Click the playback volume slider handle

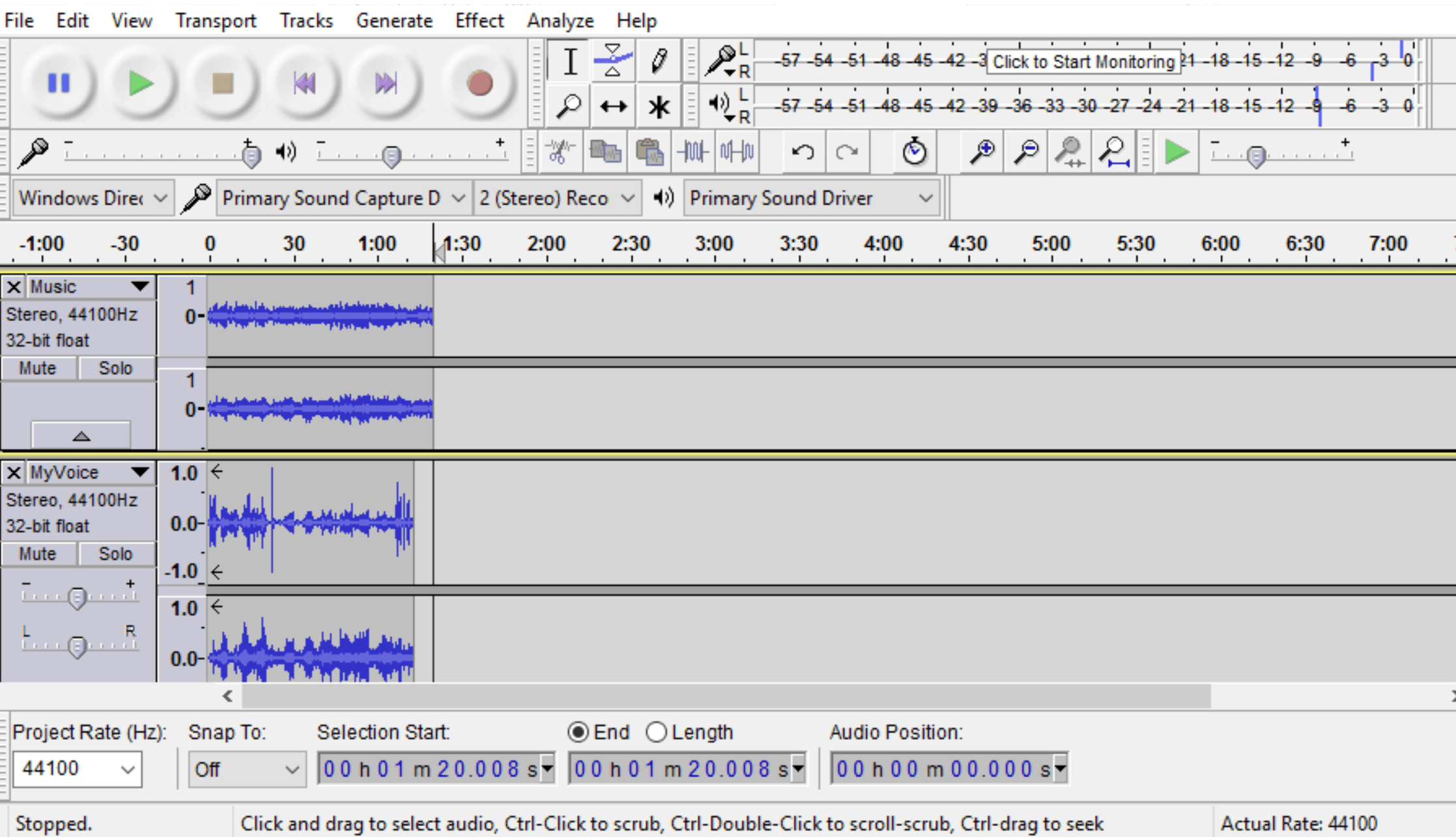pos(392,156)
